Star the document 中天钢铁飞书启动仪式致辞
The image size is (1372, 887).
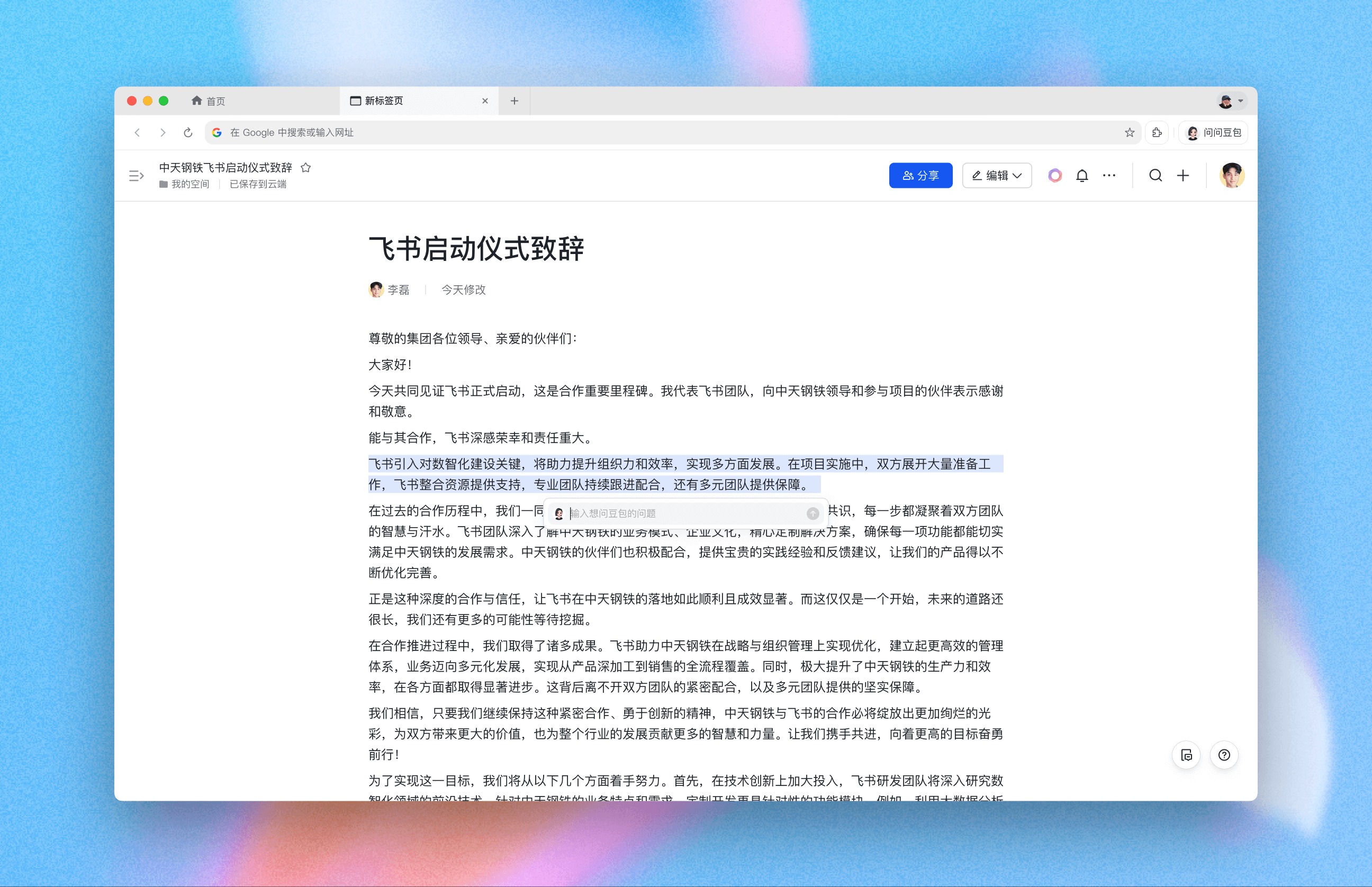pos(306,168)
